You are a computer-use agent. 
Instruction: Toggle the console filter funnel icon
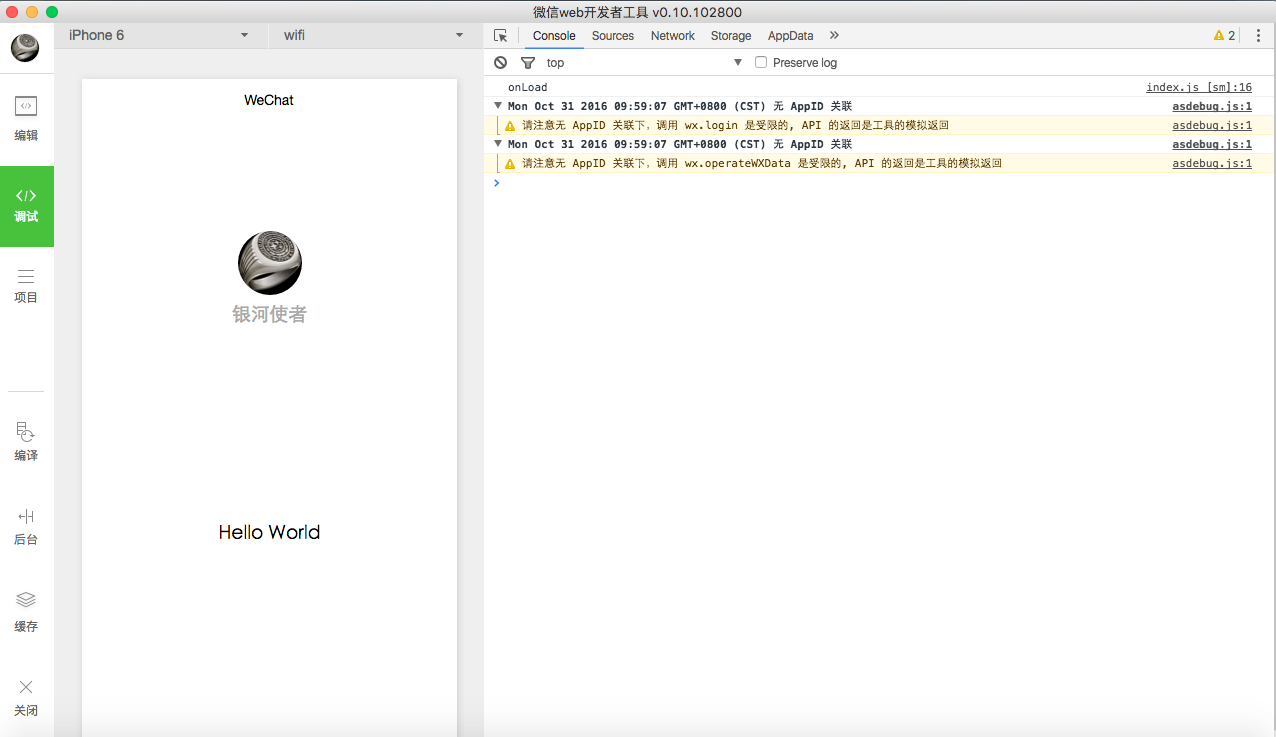528,62
